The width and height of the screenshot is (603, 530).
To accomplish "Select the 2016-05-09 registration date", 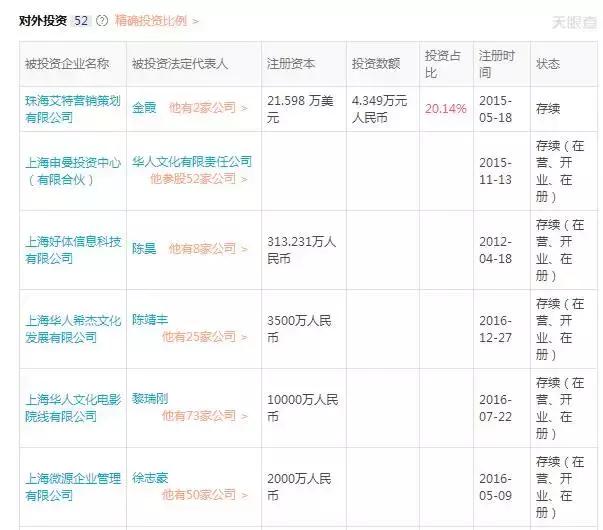I will [x=495, y=487].
